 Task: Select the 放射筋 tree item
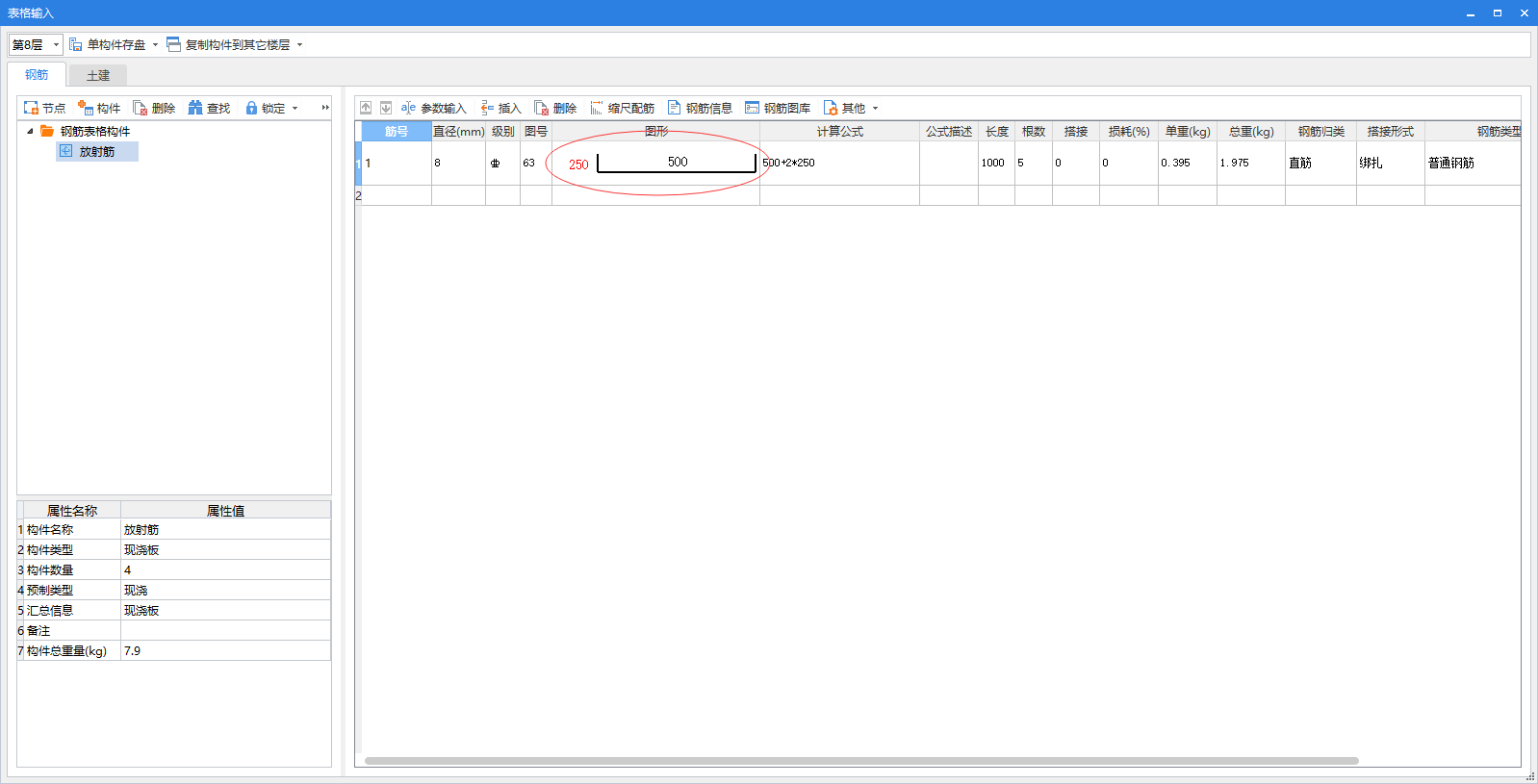click(x=97, y=152)
